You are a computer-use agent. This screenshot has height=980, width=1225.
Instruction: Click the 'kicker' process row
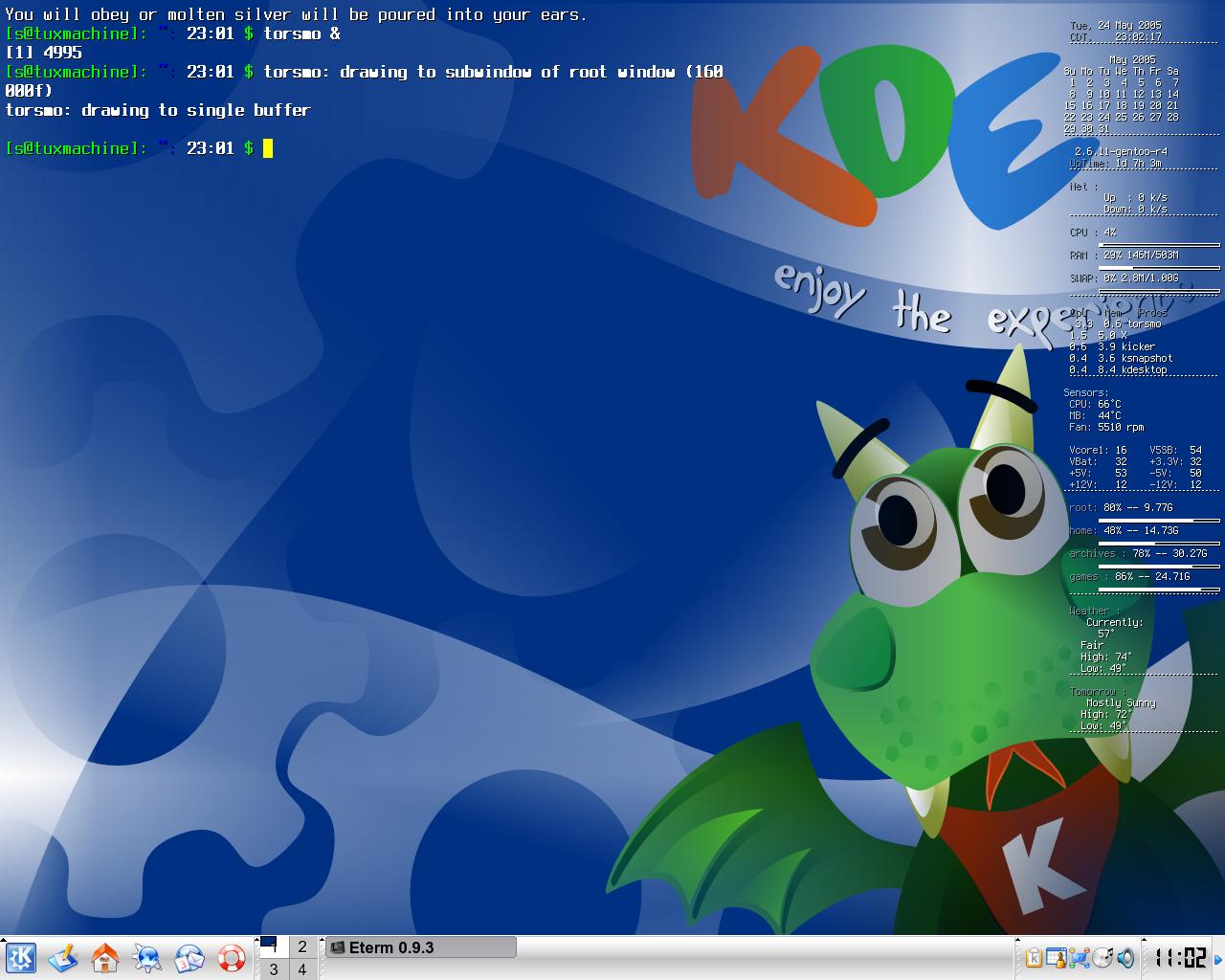(x=1112, y=346)
